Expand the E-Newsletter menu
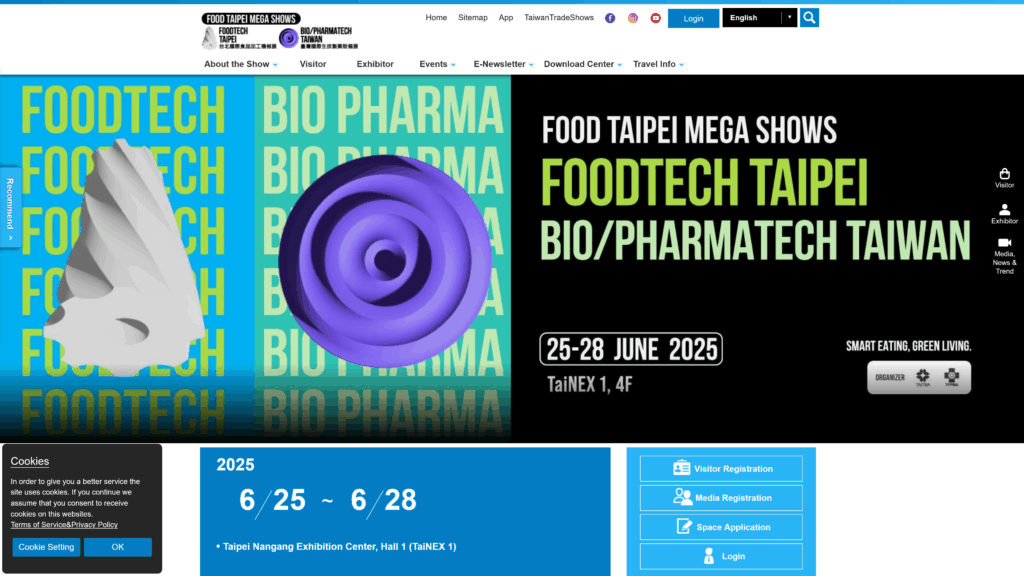This screenshot has height=576, width=1024. 503,64
